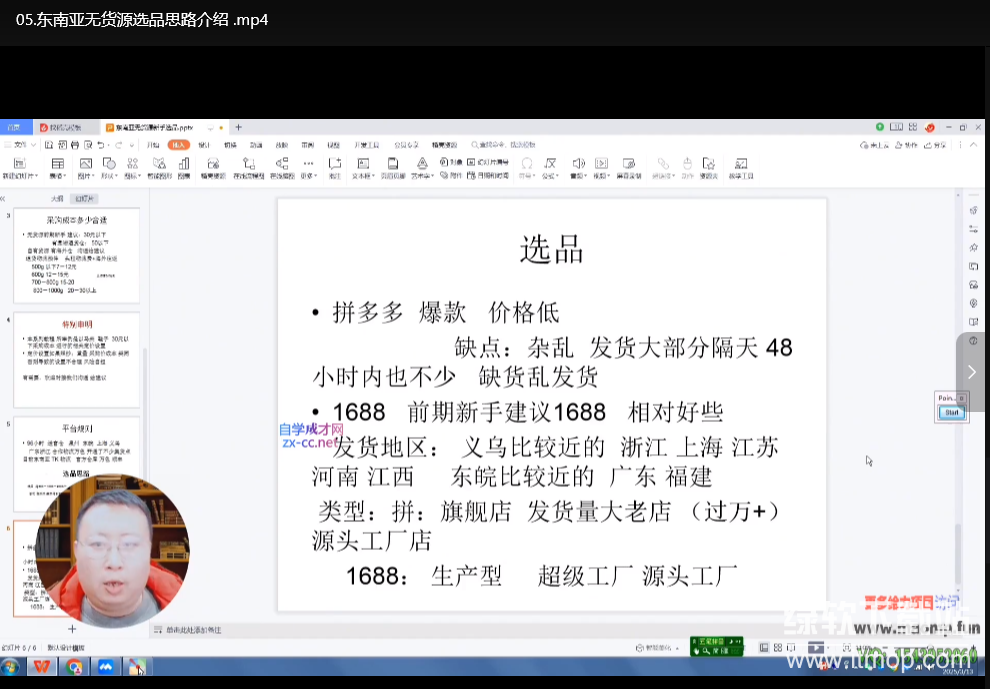Open the Home tab in the tab bar
The image size is (990, 689).
[13, 127]
